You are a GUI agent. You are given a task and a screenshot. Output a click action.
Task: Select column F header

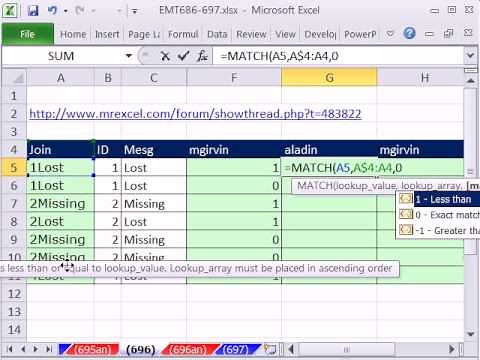[x=234, y=78]
